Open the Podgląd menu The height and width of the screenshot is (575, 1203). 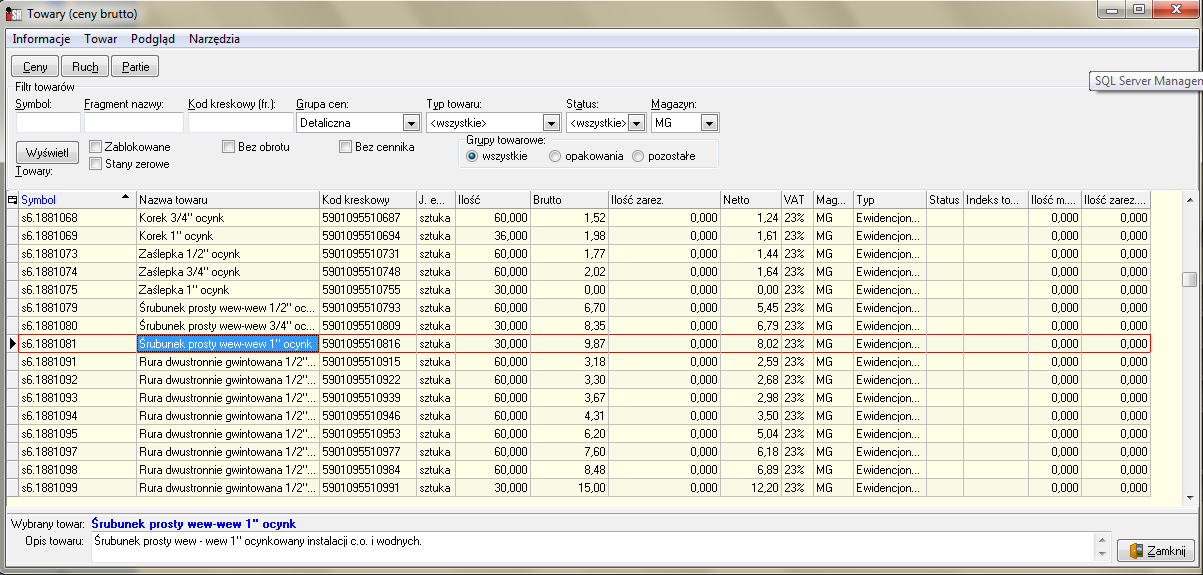click(153, 39)
